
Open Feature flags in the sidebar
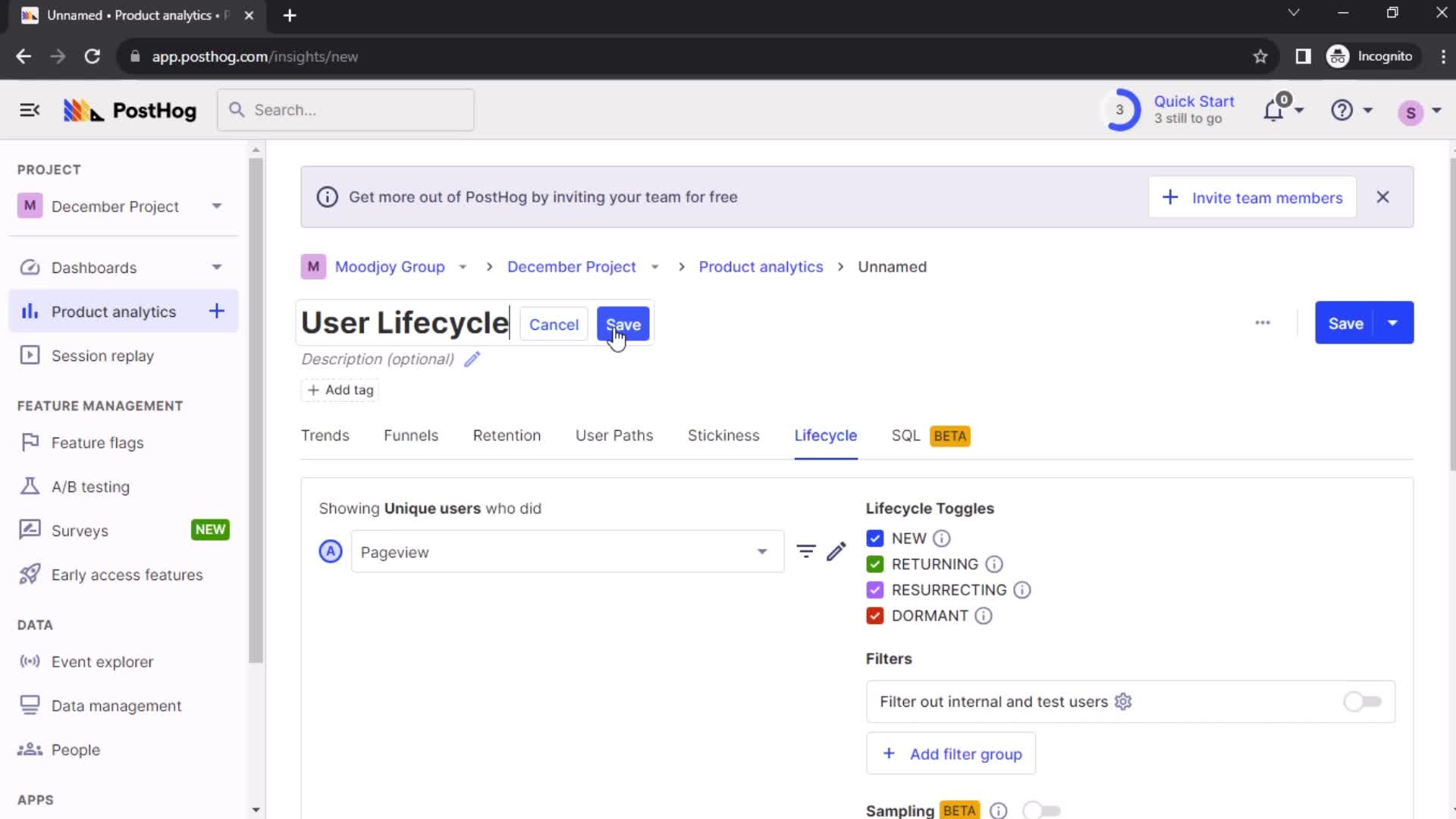(x=97, y=443)
